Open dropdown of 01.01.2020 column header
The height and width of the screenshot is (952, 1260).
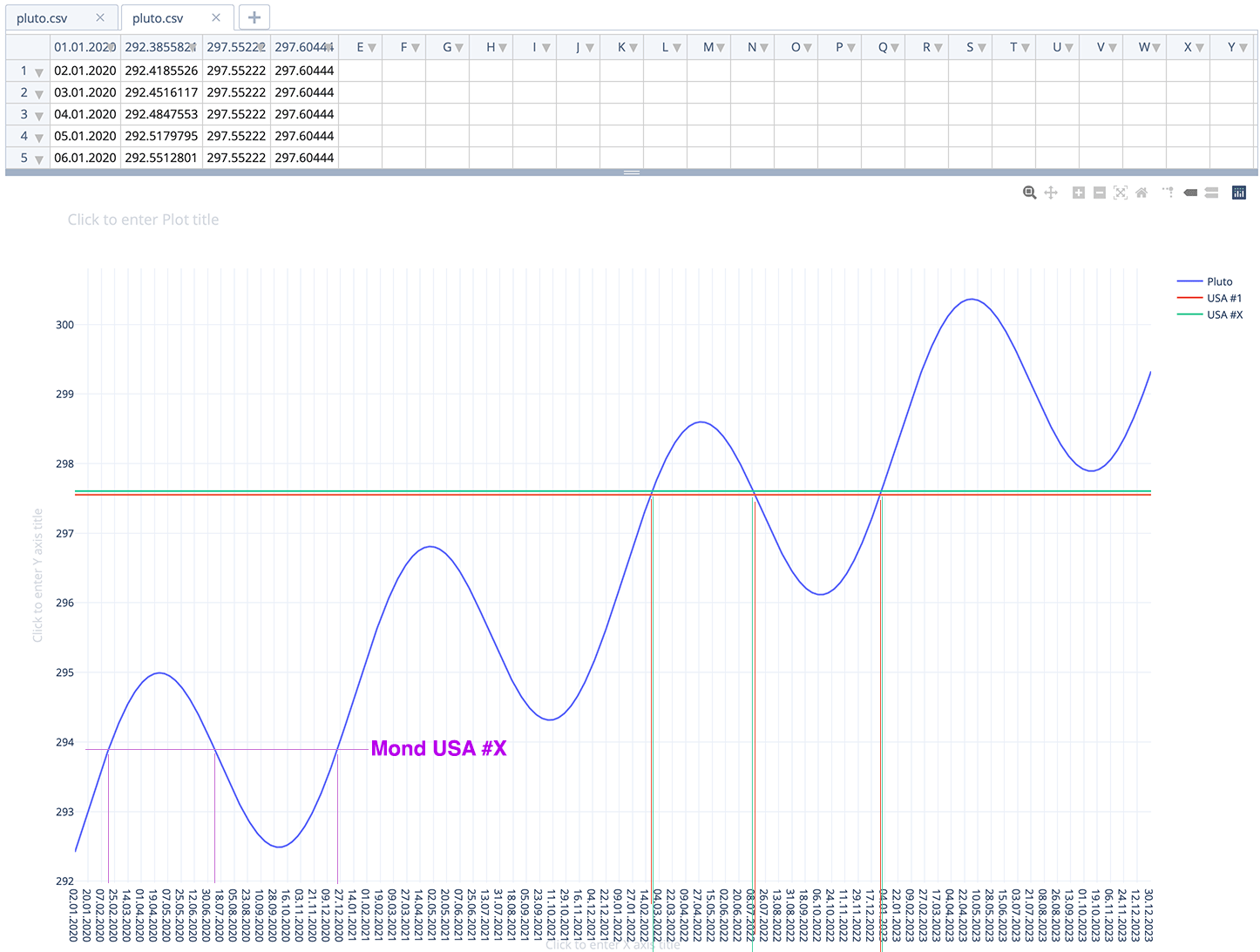112,48
